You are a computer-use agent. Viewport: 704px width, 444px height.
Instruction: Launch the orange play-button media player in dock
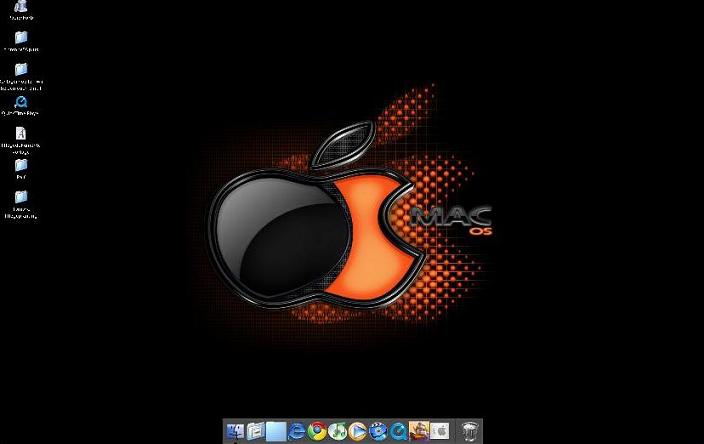pyautogui.click(x=358, y=431)
